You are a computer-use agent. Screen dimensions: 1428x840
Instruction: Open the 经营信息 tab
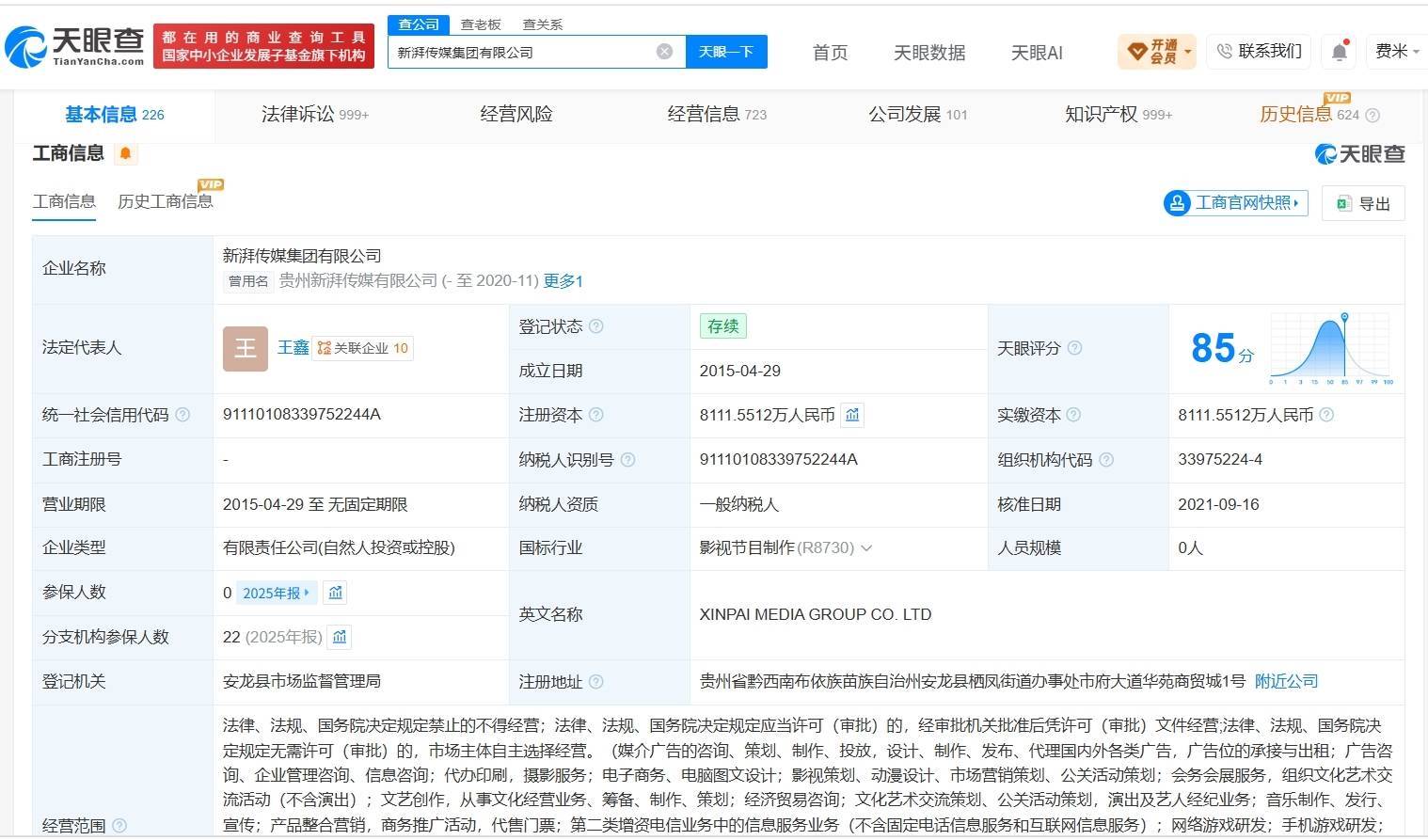coord(717,115)
